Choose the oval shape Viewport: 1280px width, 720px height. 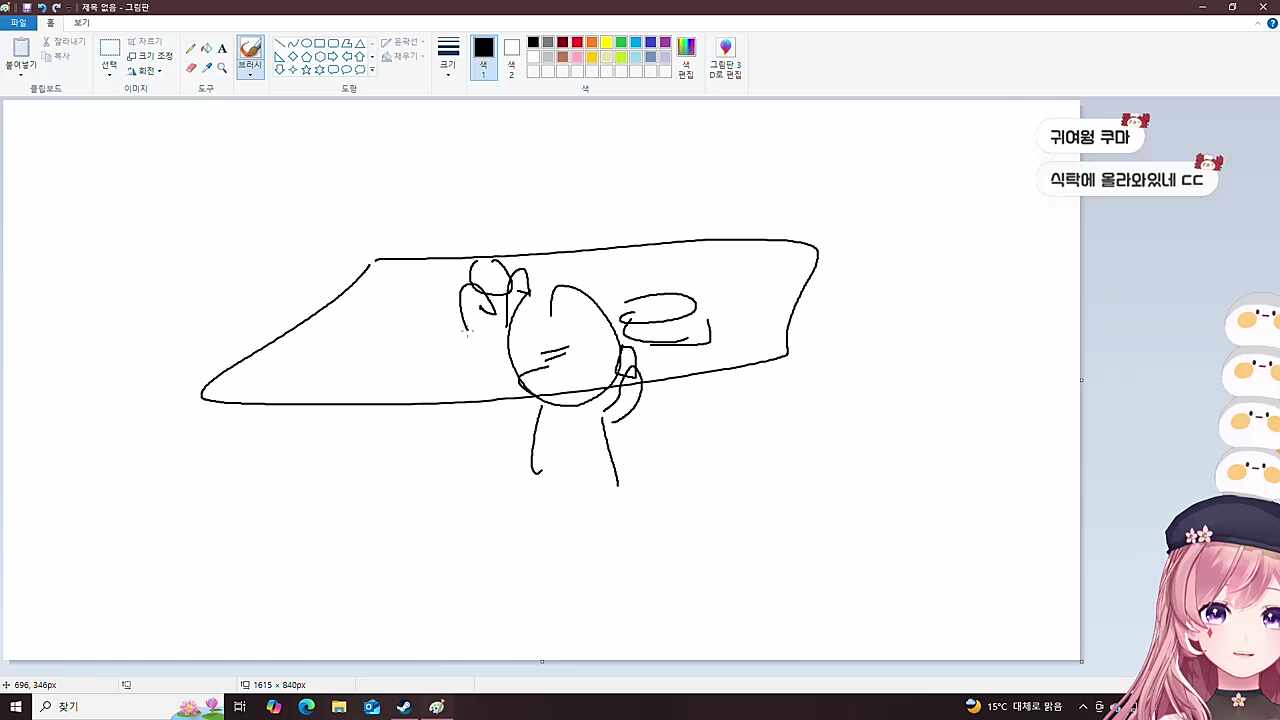coord(306,44)
